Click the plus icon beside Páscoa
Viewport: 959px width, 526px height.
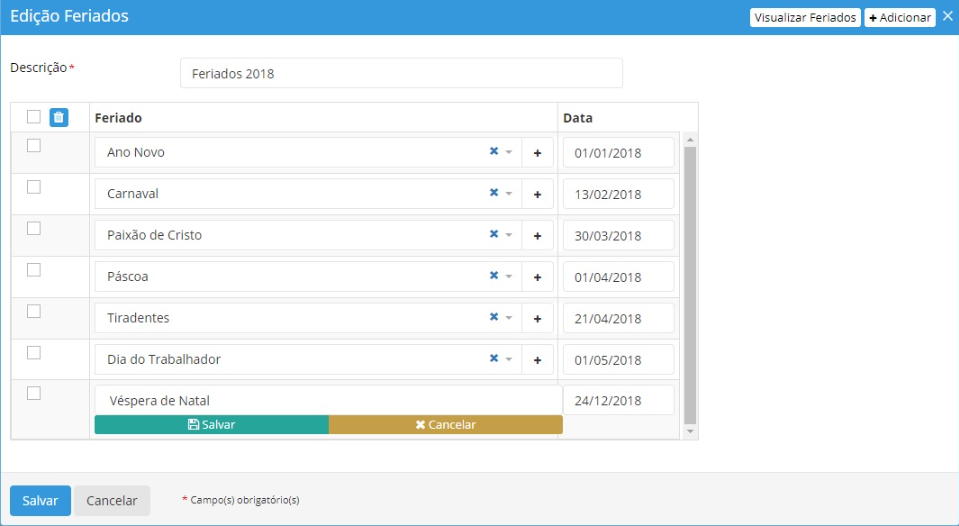pos(537,277)
